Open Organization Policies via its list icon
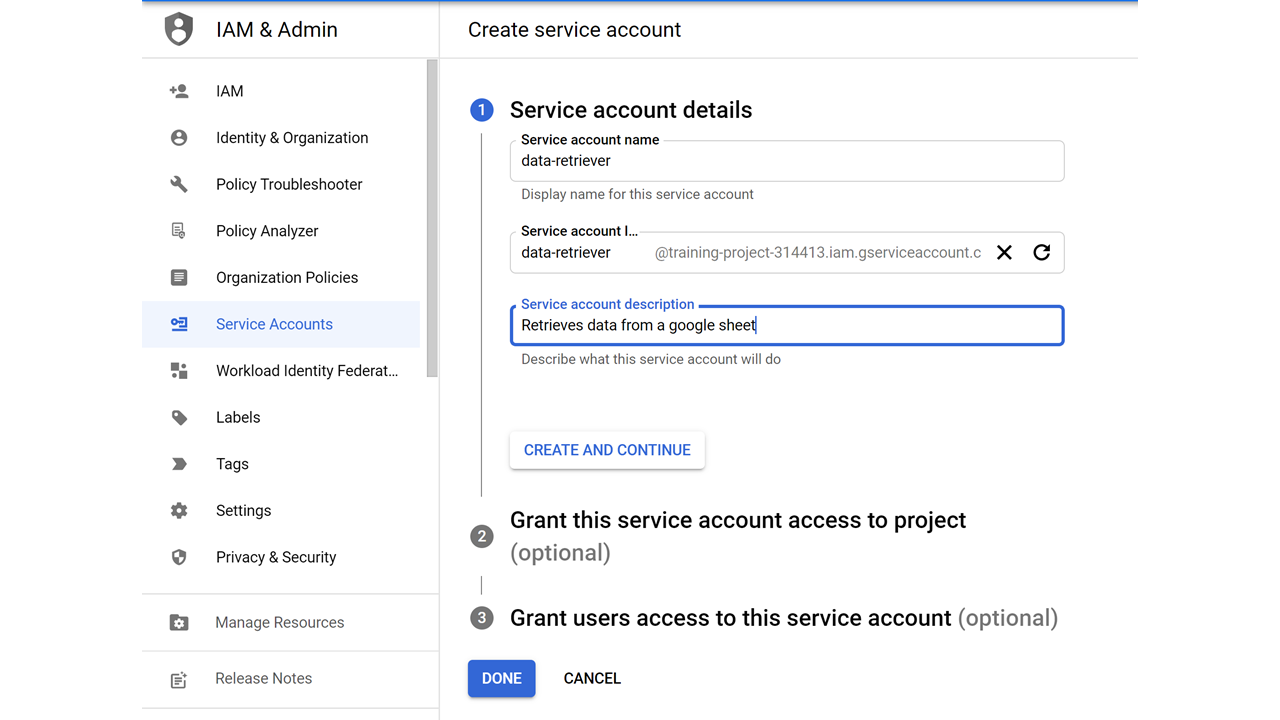Image resolution: width=1280 pixels, height=720 pixels. [x=178, y=277]
